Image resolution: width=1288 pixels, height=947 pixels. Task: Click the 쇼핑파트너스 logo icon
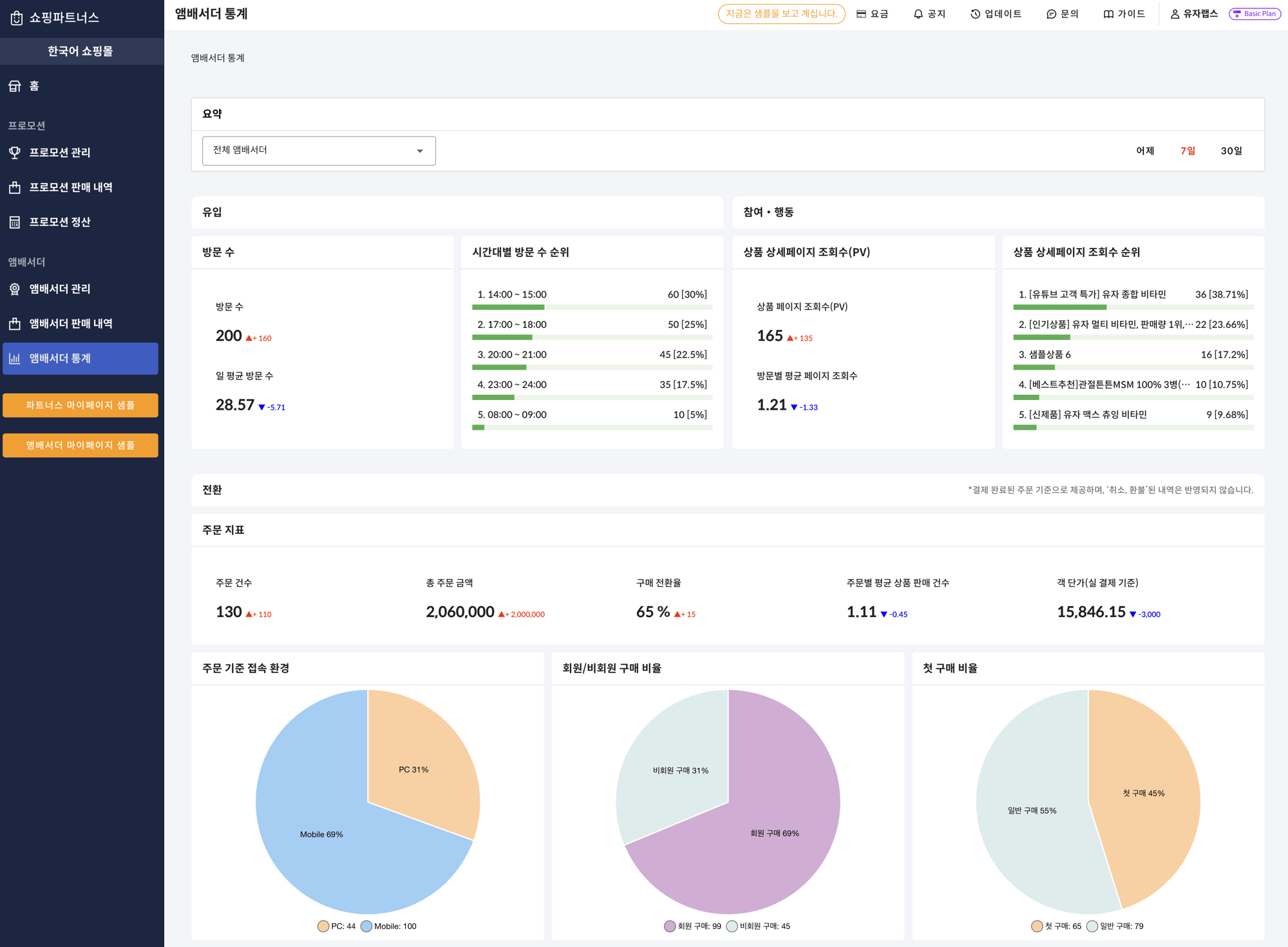(17, 18)
